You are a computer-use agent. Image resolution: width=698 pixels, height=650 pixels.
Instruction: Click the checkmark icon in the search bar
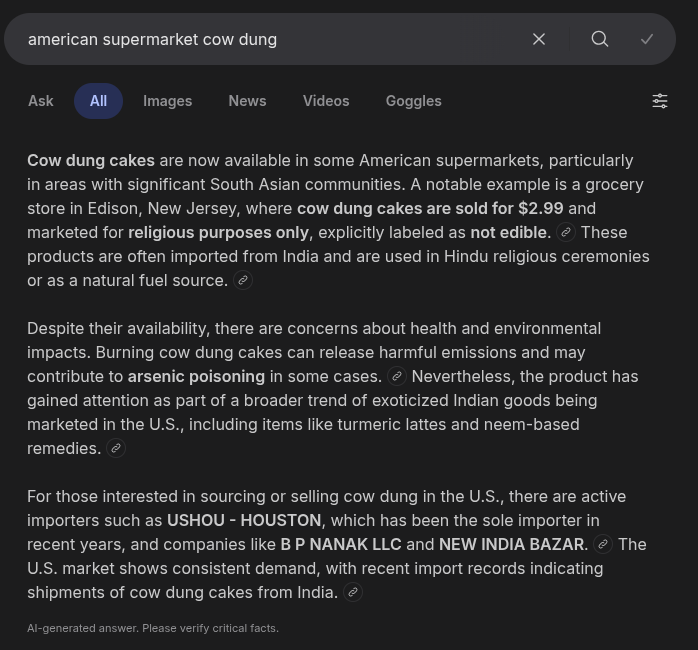[647, 39]
